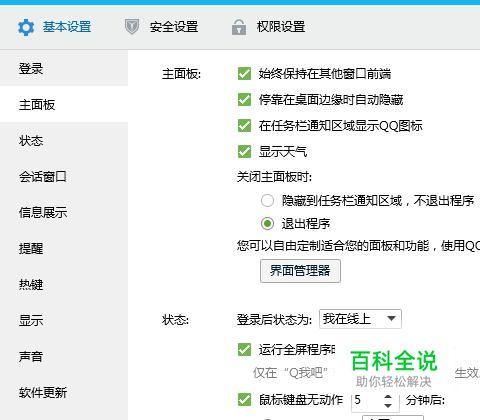480x420 pixels.
Task: Increase idle minutes with up arrow
Action: point(388,396)
